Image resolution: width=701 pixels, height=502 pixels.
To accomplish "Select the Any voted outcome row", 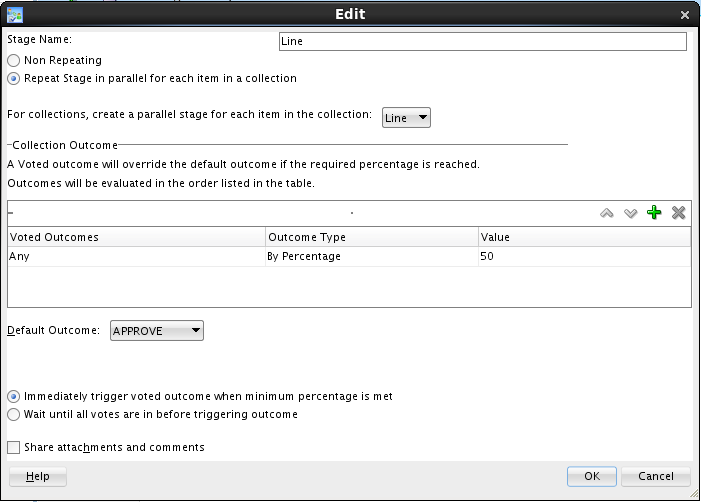I will 135,257.
